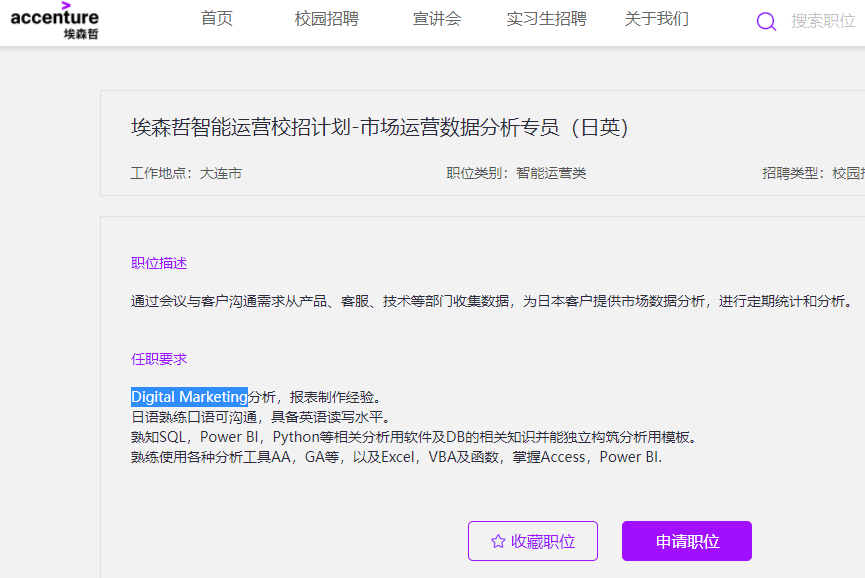Go to the 宣讲会 page
The image size is (865, 578).
pyautogui.click(x=437, y=19)
